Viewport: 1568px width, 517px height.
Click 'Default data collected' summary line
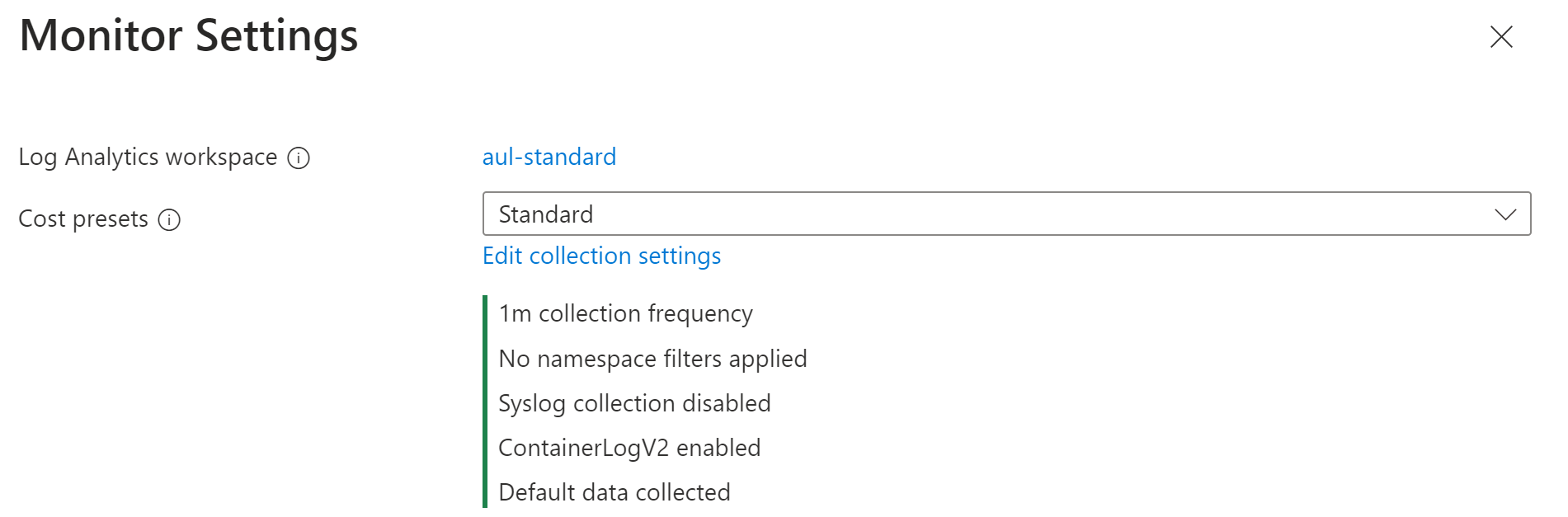click(614, 492)
